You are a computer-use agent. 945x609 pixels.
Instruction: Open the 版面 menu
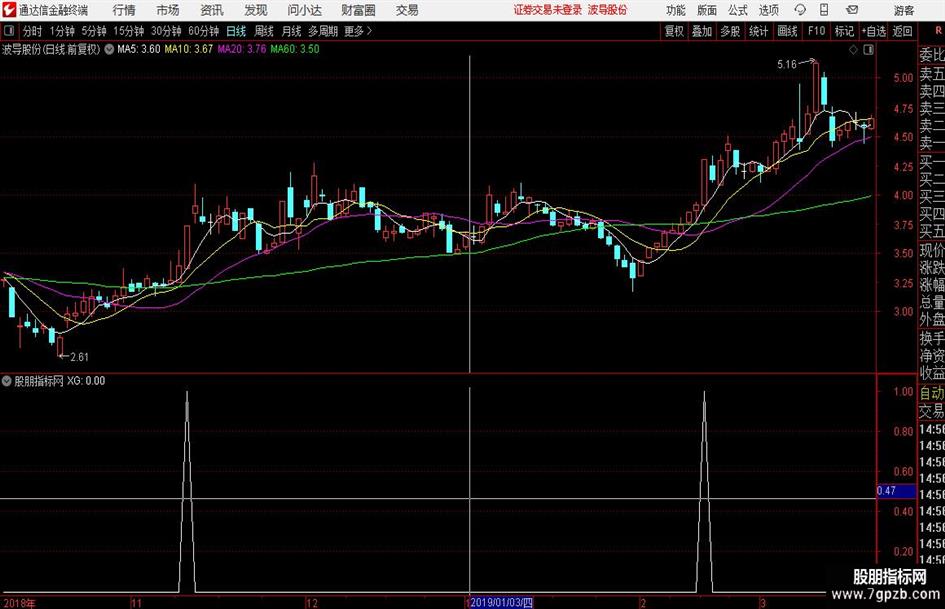[x=707, y=10]
